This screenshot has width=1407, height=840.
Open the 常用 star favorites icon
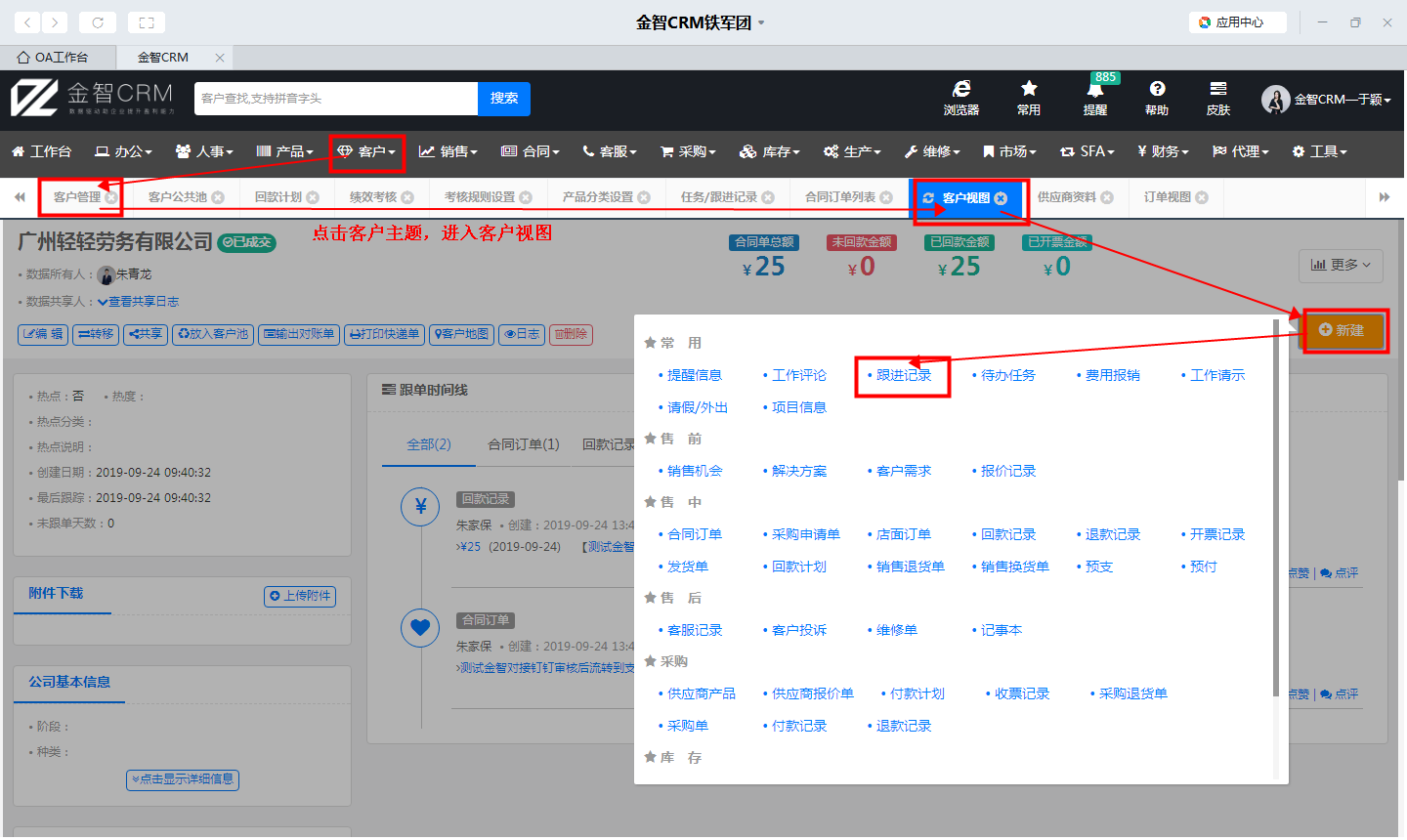pos(1029,98)
